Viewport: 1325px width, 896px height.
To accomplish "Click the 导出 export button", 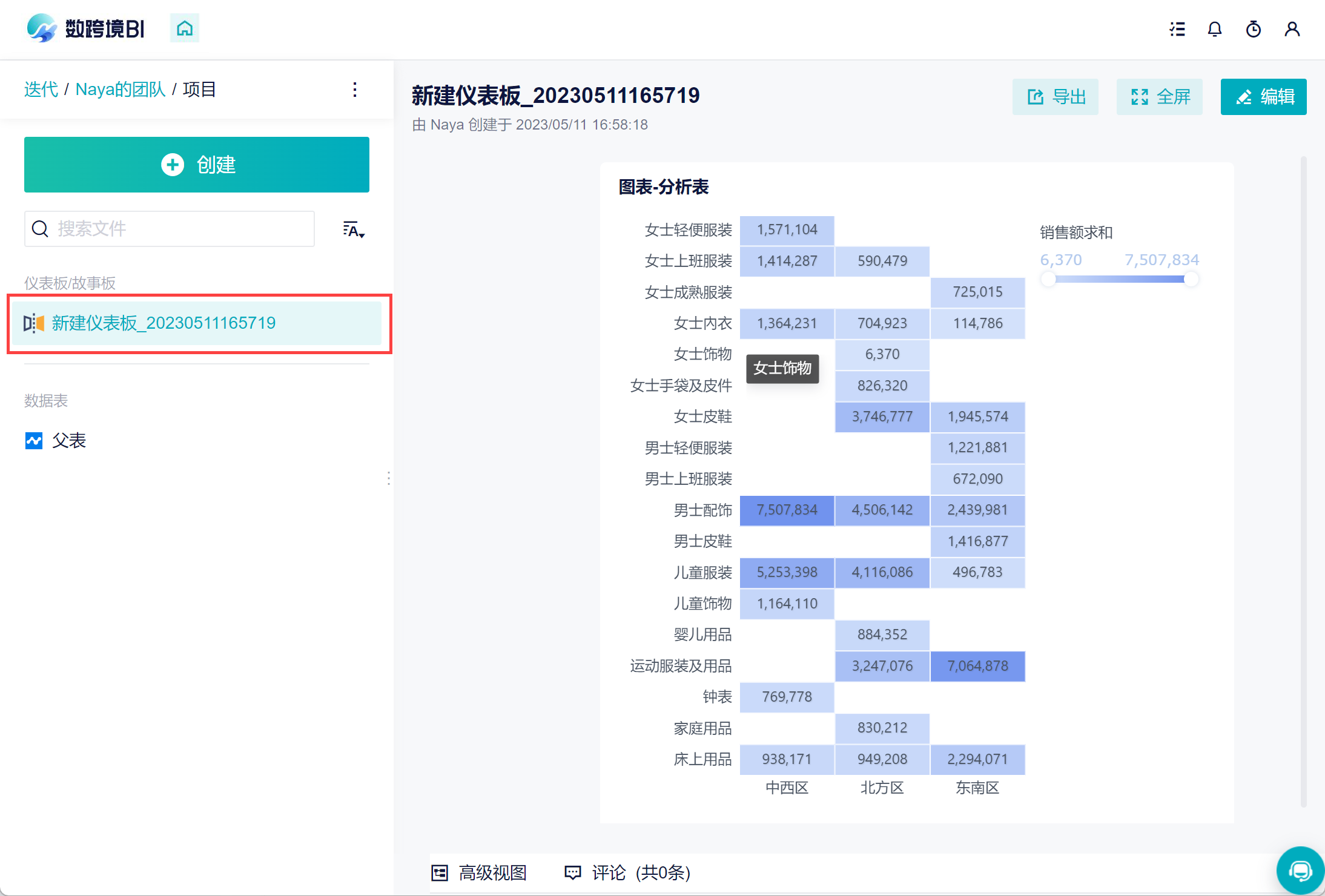I will 1056,97.
